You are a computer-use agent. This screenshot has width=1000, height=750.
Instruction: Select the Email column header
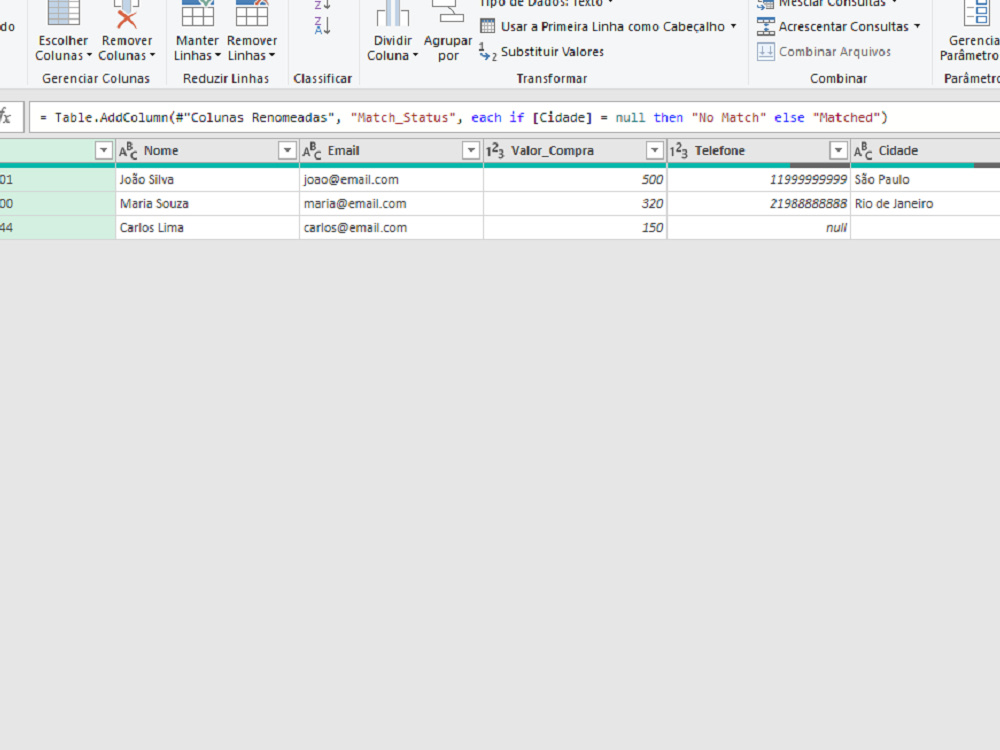pyautogui.click(x=391, y=151)
